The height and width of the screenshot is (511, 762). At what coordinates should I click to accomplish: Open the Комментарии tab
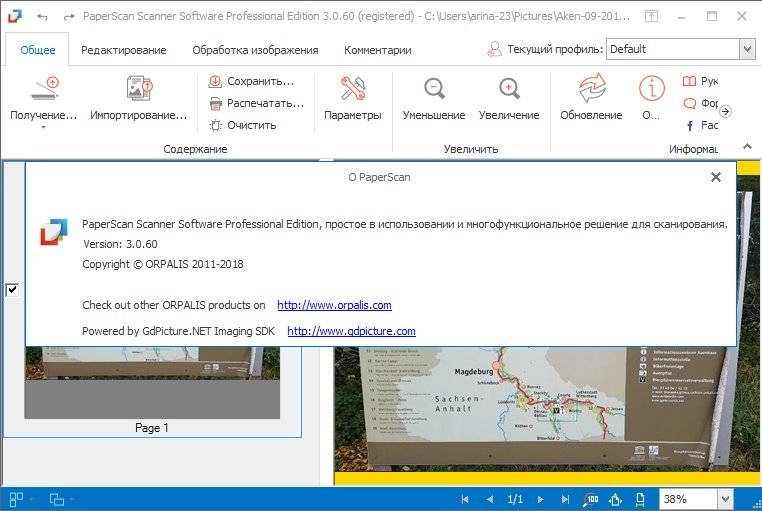(378, 50)
